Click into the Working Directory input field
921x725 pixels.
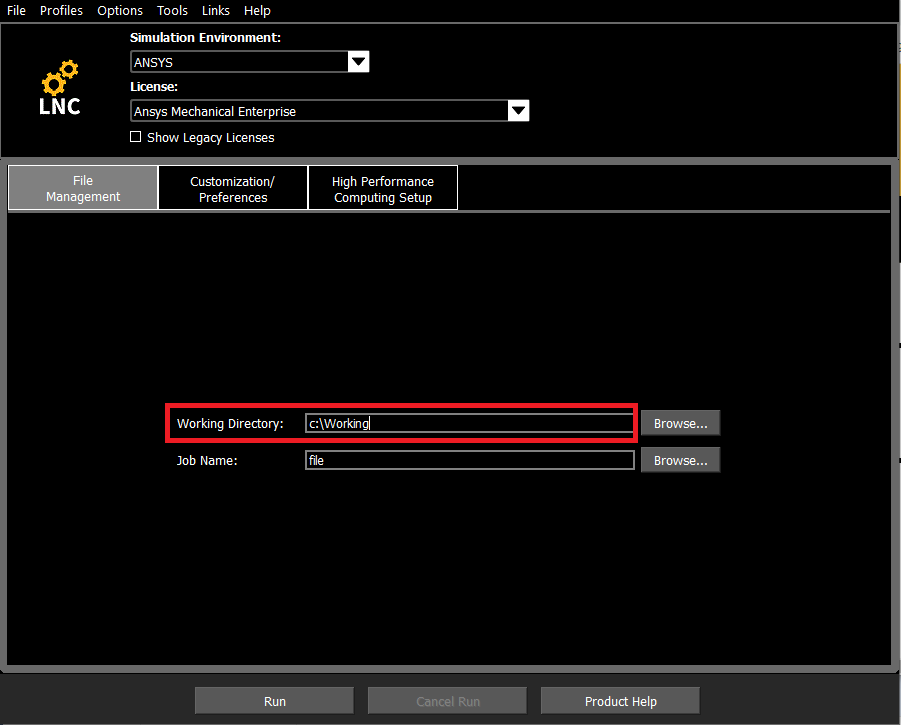tap(469, 423)
